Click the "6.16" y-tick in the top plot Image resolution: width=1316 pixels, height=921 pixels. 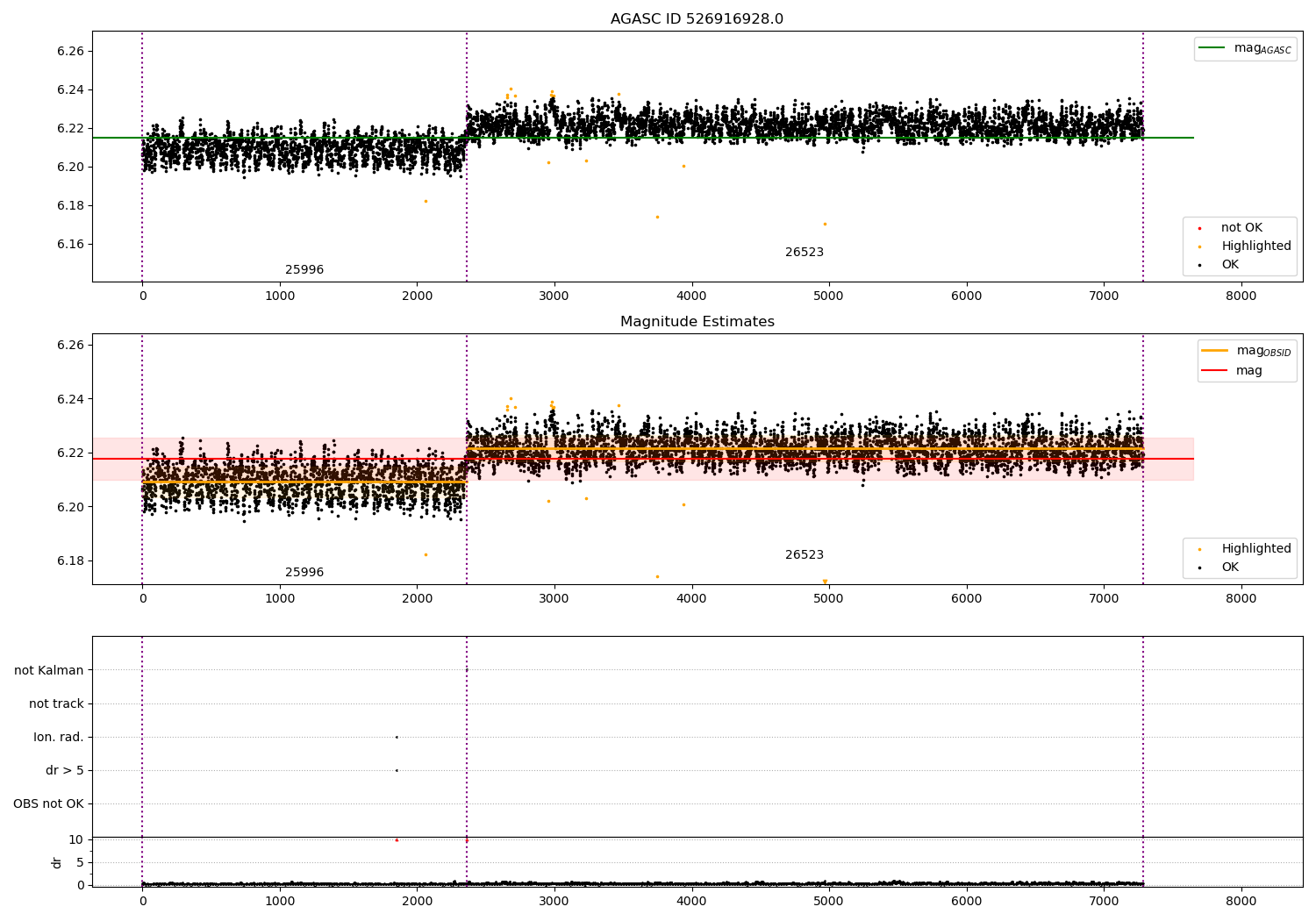tap(70, 245)
